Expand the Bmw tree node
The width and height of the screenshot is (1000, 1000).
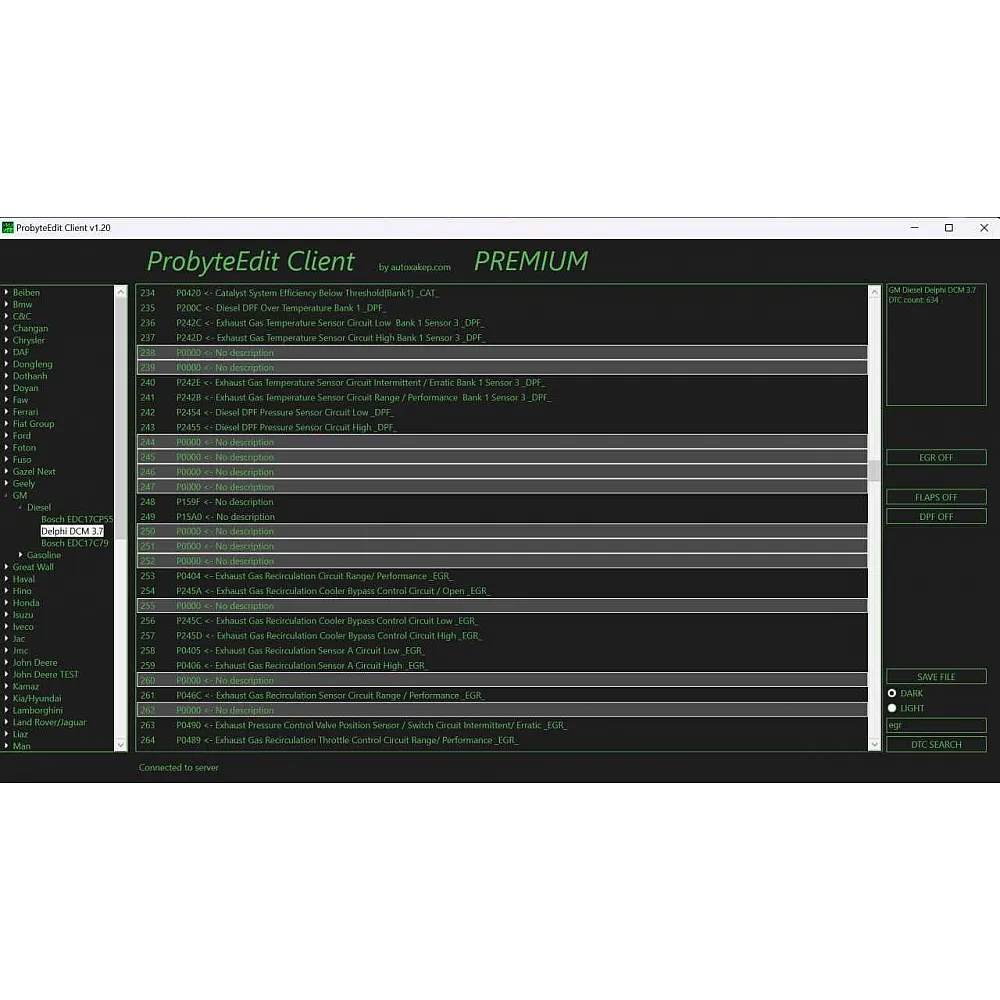pyautogui.click(x=6, y=305)
